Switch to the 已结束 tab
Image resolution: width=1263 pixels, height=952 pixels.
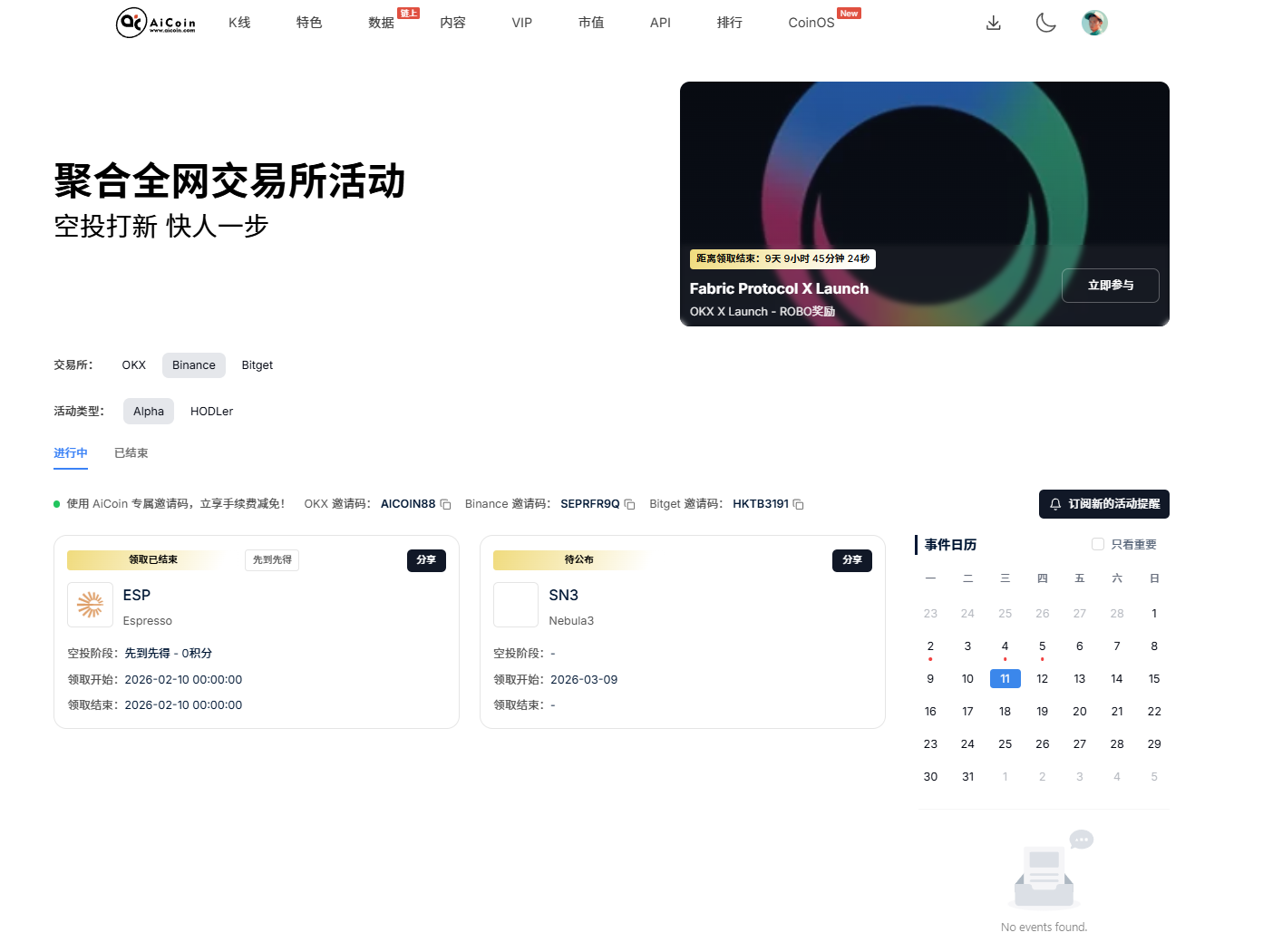pyautogui.click(x=131, y=452)
